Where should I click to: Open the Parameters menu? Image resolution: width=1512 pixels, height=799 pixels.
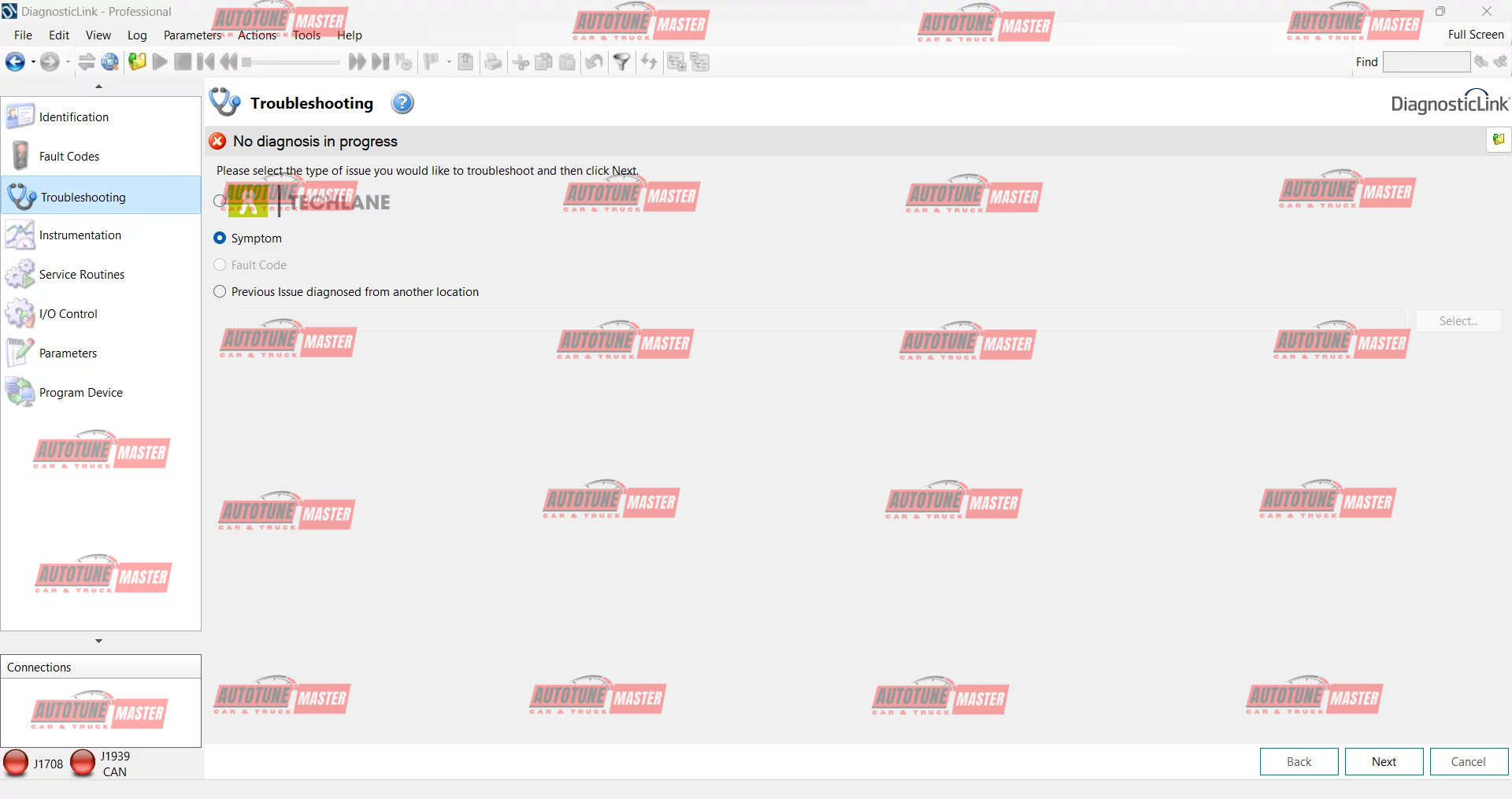[192, 35]
